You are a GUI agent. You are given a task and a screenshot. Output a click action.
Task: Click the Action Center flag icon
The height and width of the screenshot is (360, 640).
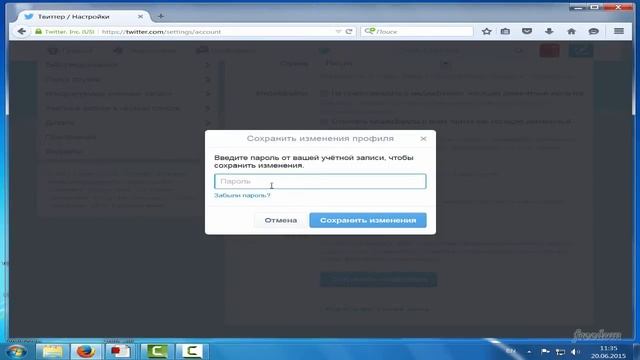pyautogui.click(x=545, y=351)
